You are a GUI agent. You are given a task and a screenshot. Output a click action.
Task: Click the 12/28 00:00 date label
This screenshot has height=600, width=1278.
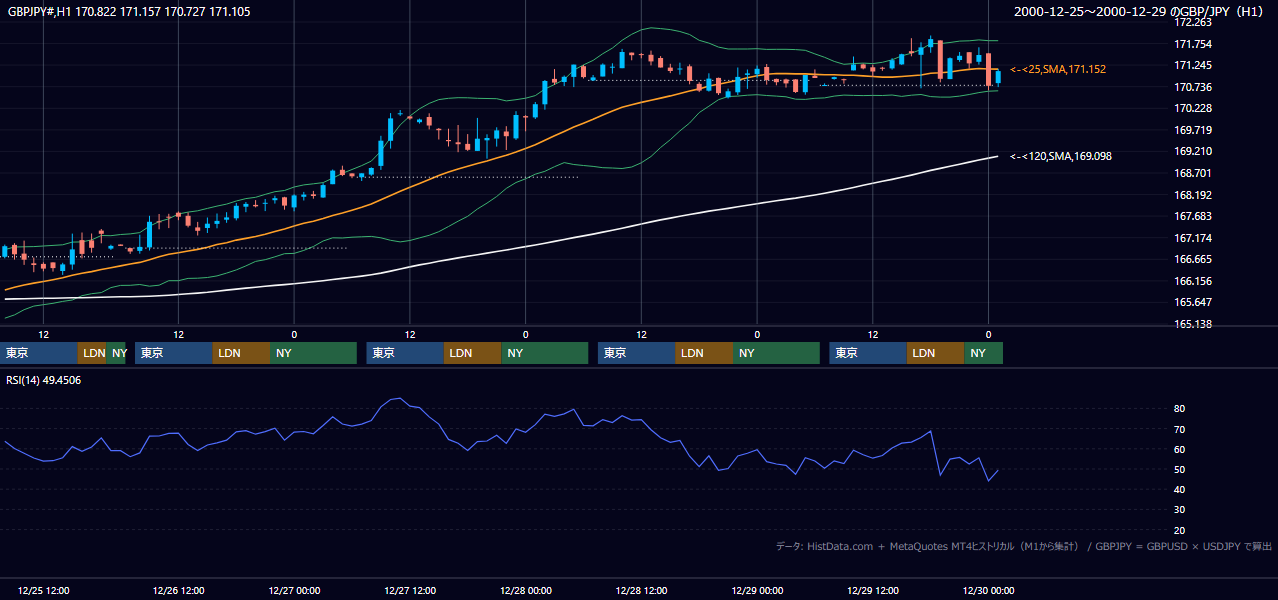point(525,591)
